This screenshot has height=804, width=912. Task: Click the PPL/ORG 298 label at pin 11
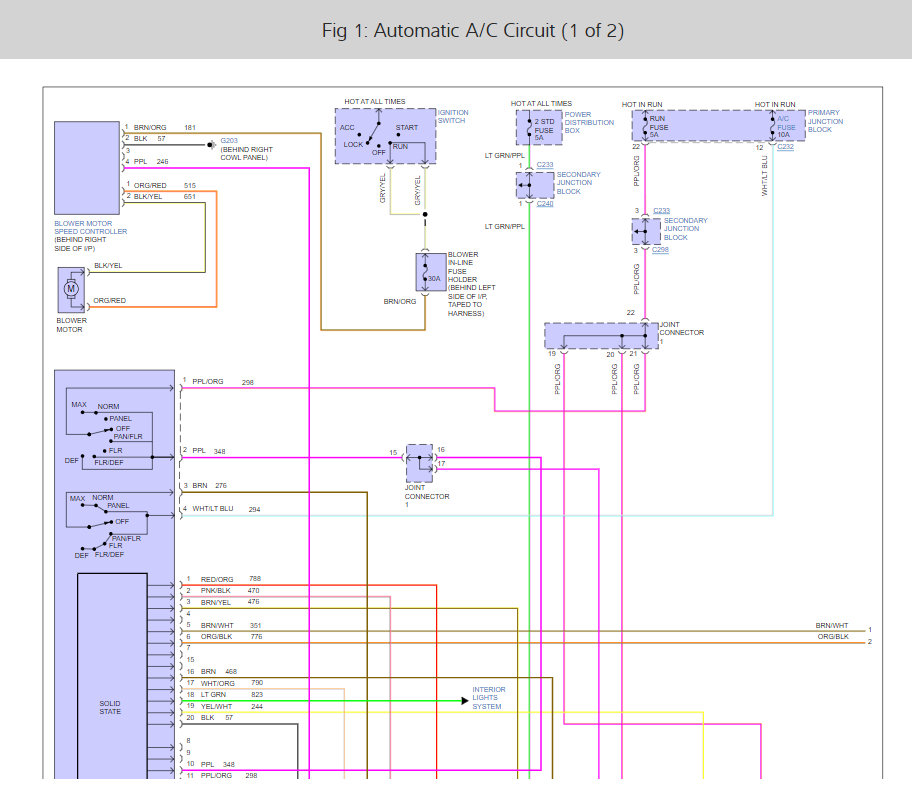[x=229, y=775]
